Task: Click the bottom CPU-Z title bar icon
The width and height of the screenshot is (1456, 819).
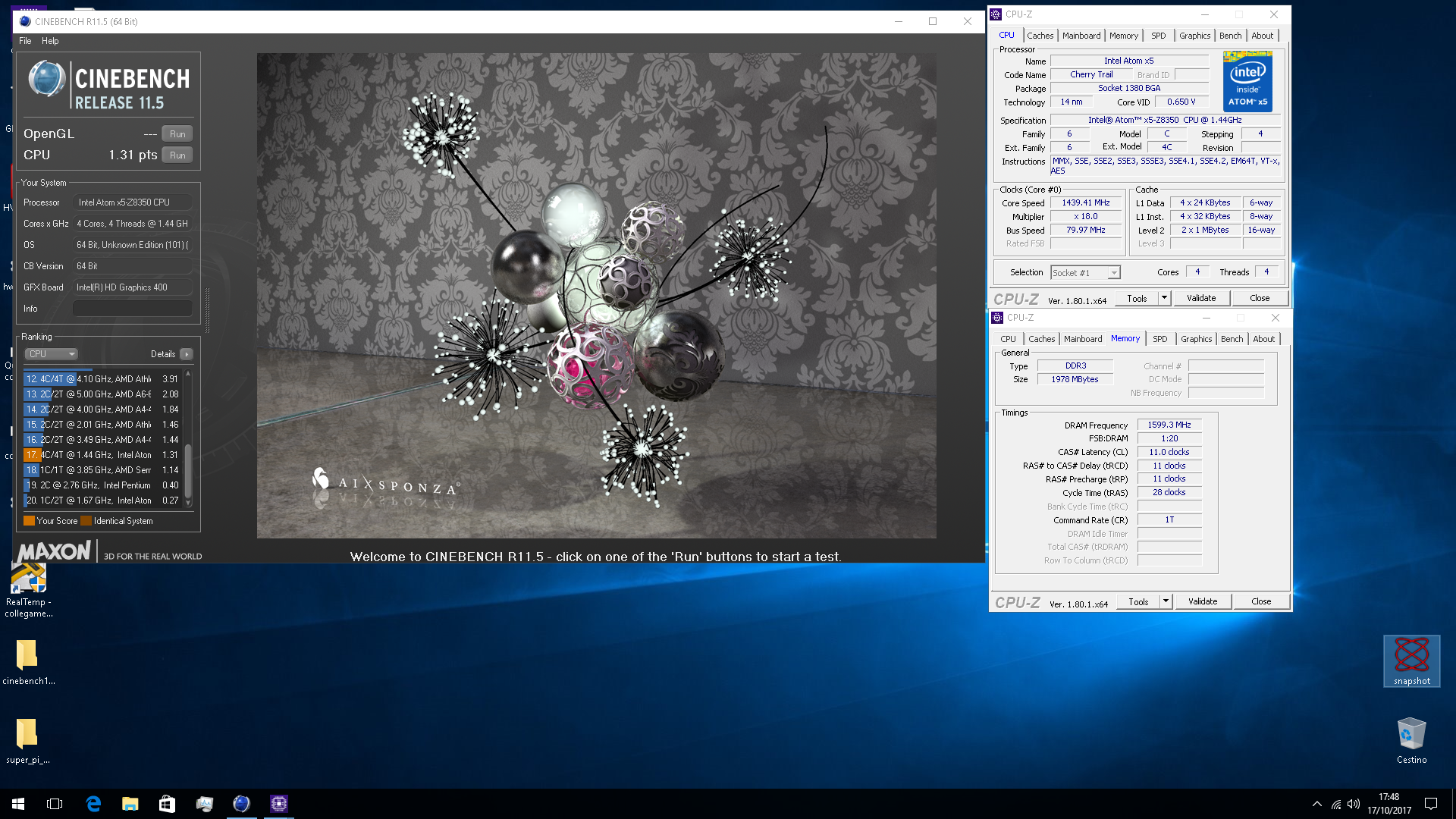Action: point(998,318)
